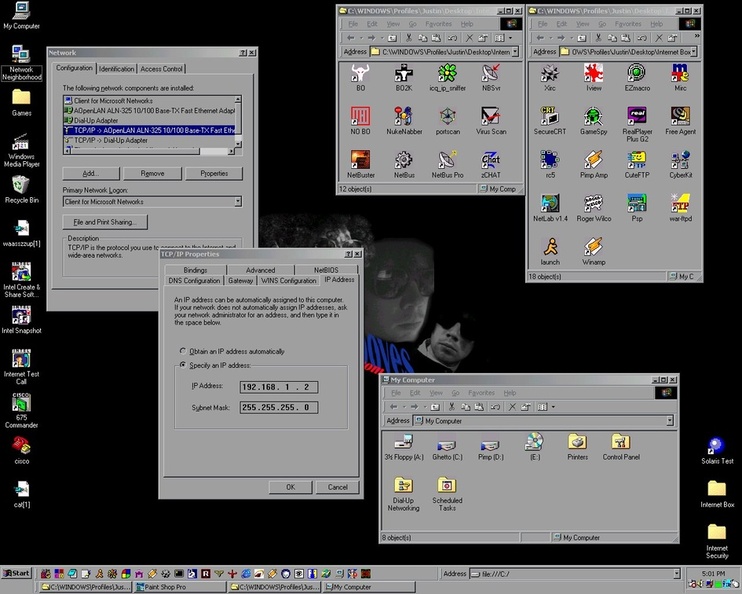Expand the Primary Network Logon dropdown

[x=238, y=202]
